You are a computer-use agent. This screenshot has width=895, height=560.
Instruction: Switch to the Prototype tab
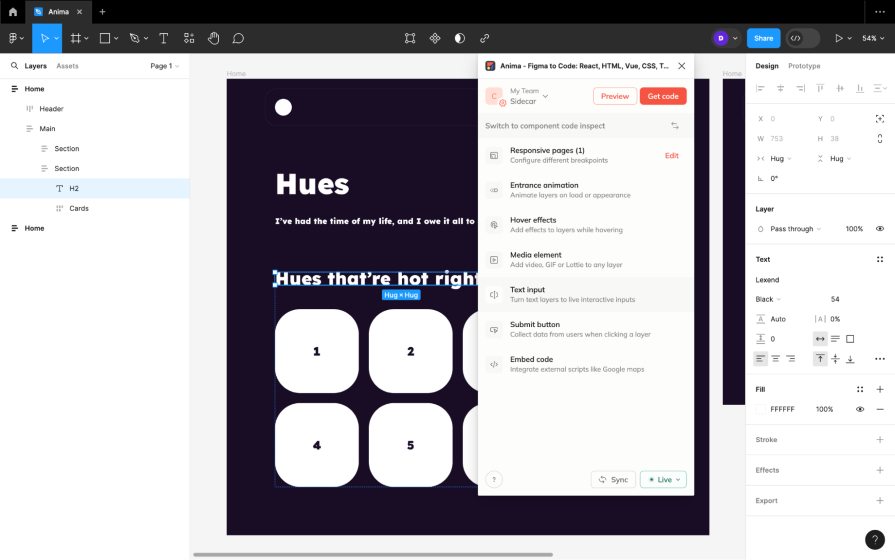click(x=804, y=66)
